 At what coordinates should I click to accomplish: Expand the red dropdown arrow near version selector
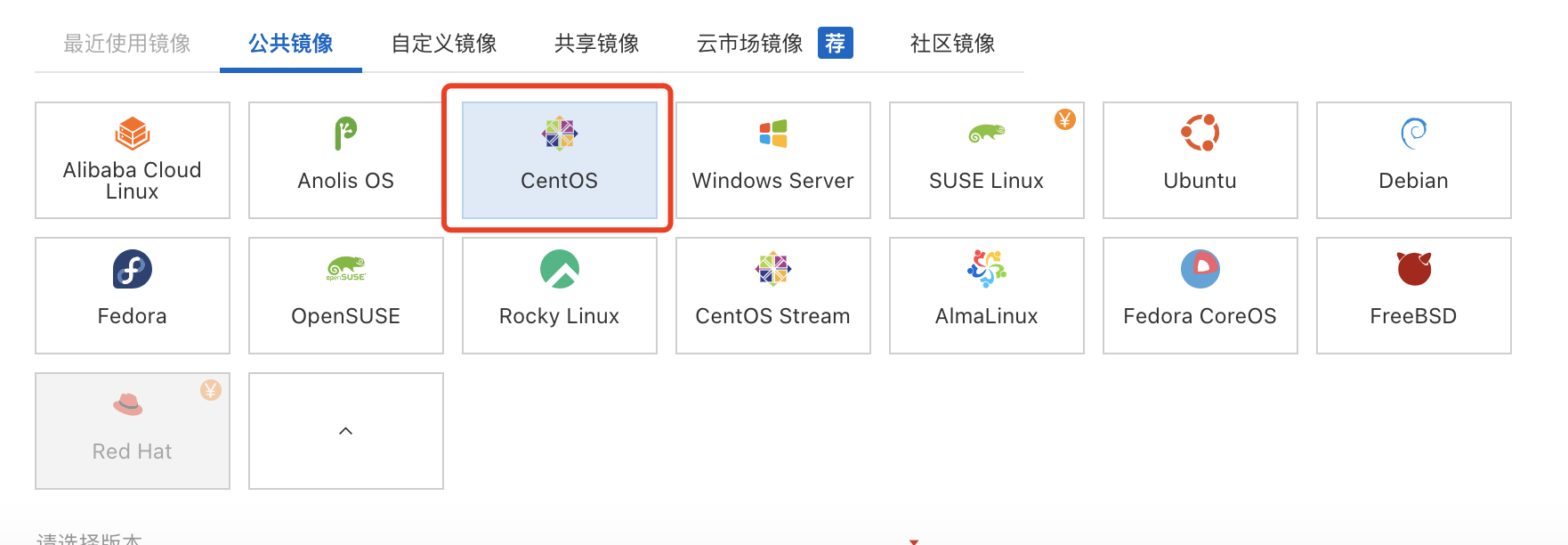coord(914,540)
